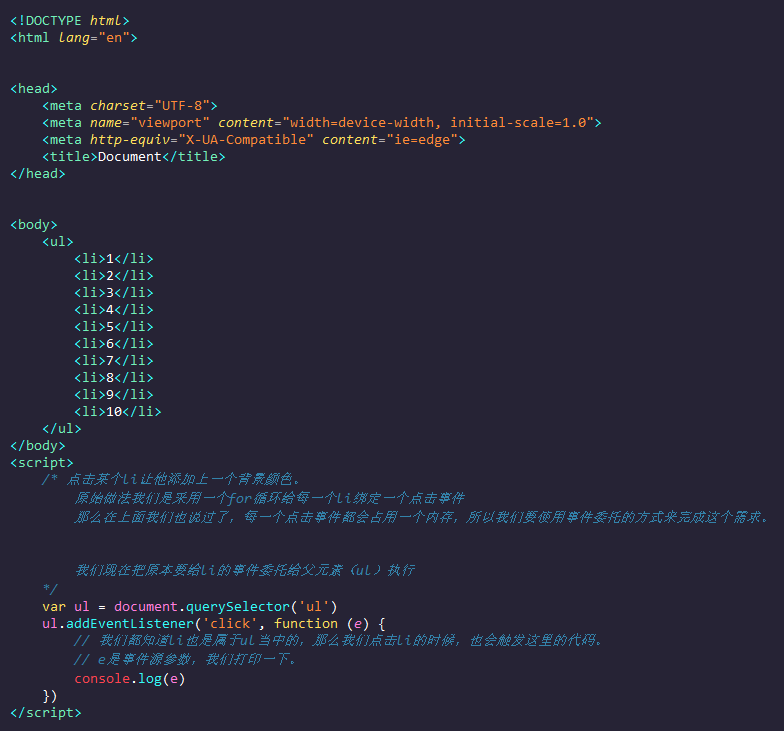Viewport: 784px width, 731px height.
Task: Click the closing </head> tag
Action: 38,174
